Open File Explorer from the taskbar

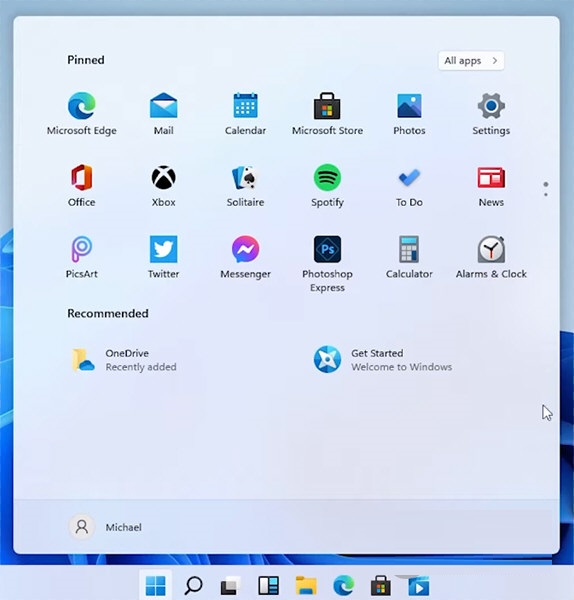pyautogui.click(x=306, y=585)
